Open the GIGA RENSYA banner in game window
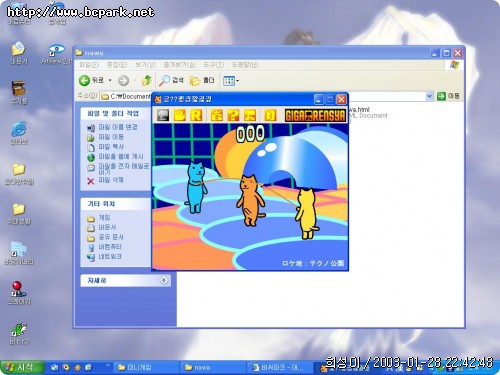 pos(315,115)
